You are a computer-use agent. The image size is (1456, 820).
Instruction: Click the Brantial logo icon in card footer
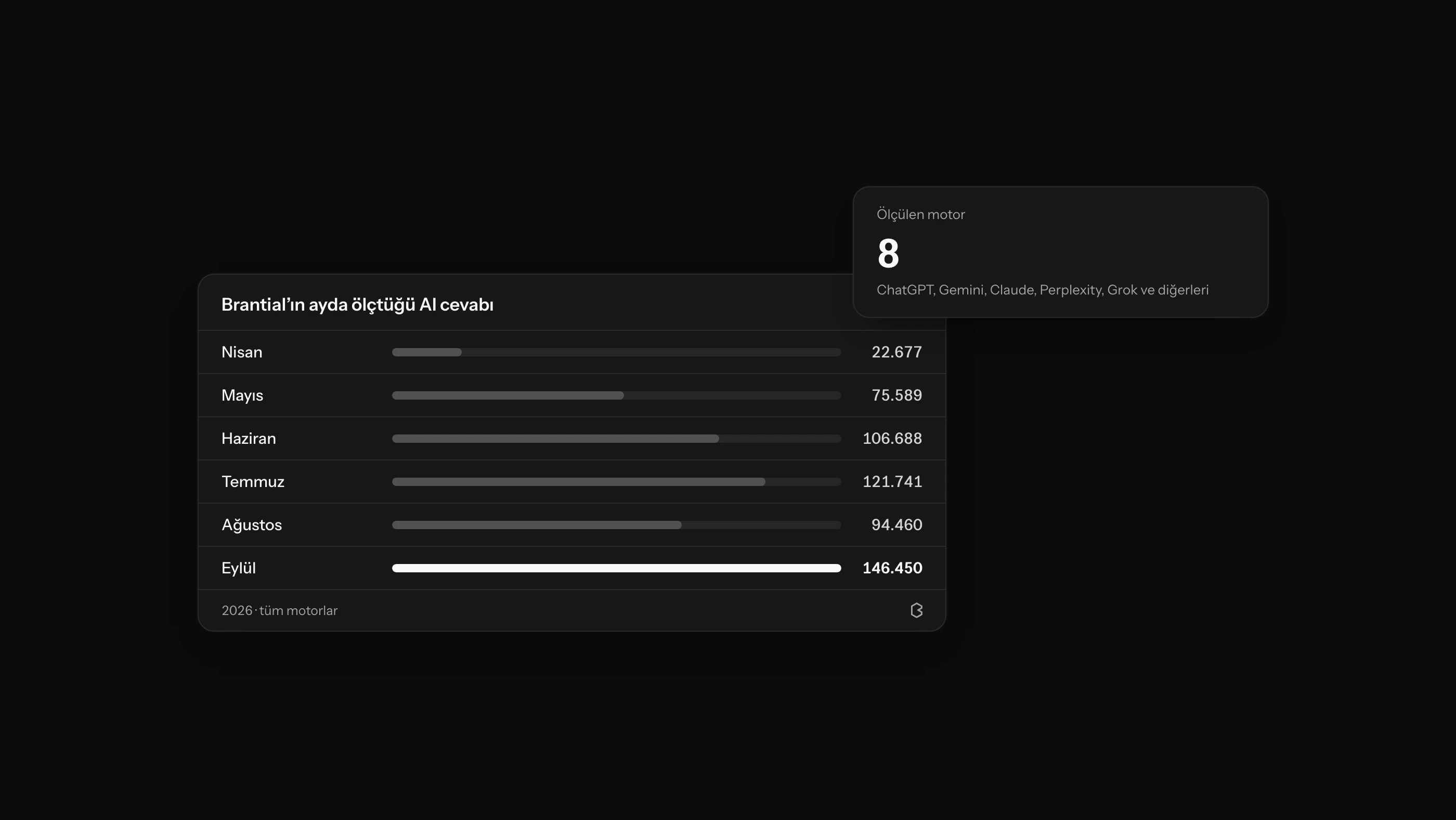(x=916, y=610)
